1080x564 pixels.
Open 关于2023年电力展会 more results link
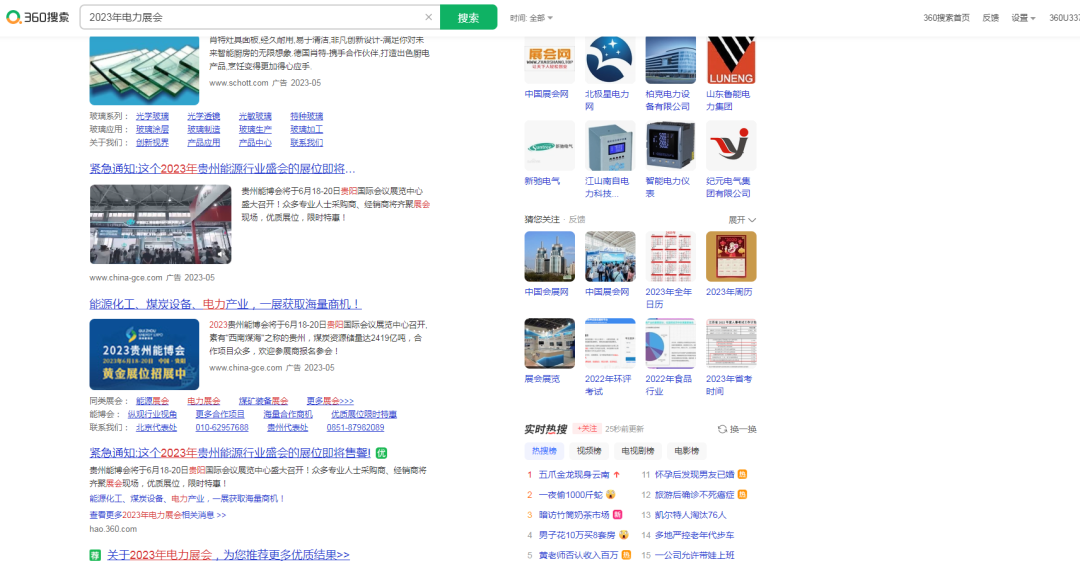pos(228,555)
